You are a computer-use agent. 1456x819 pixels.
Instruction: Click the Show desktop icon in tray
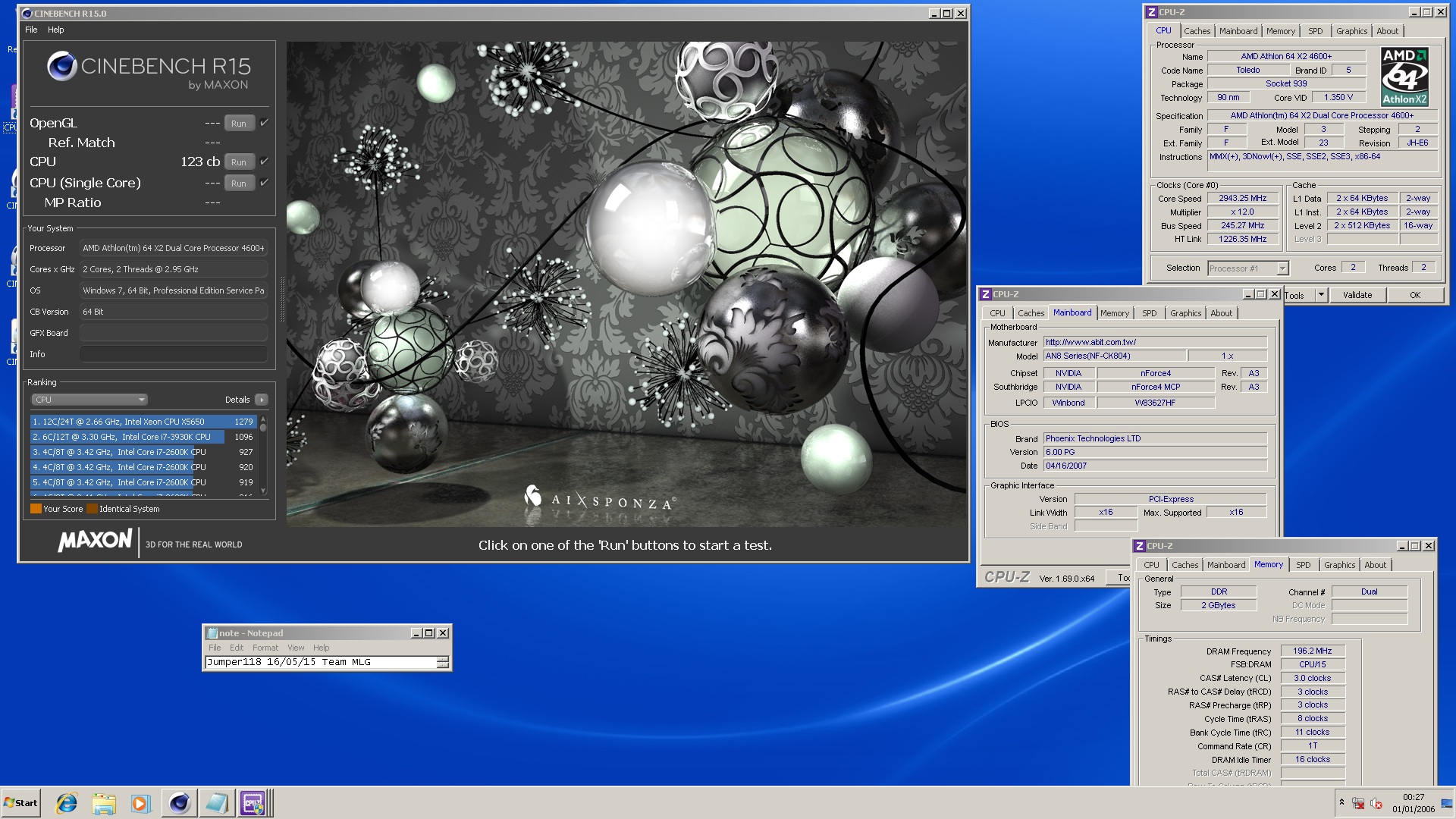(1447, 803)
